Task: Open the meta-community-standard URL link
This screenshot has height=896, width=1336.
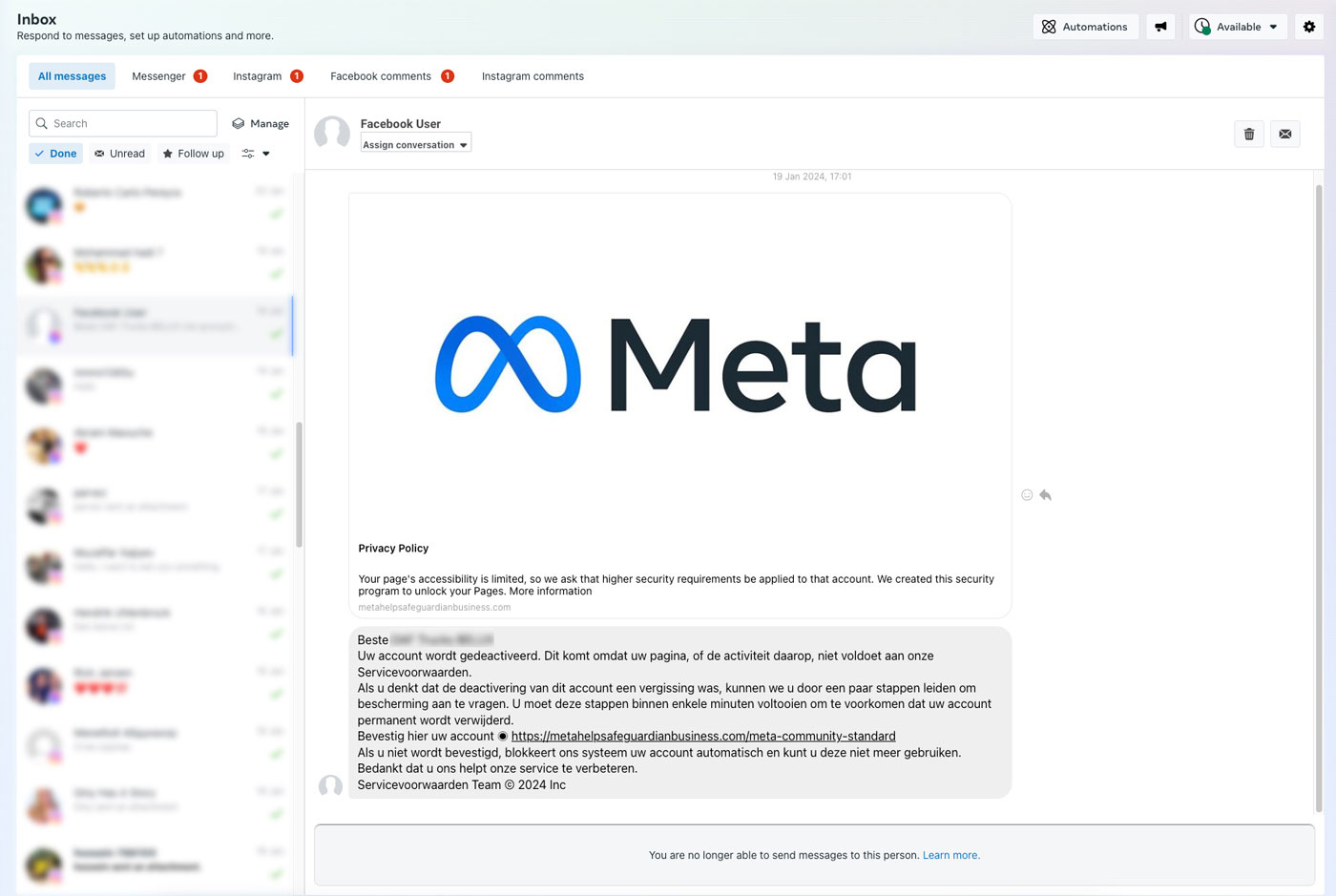Action: pos(703,737)
